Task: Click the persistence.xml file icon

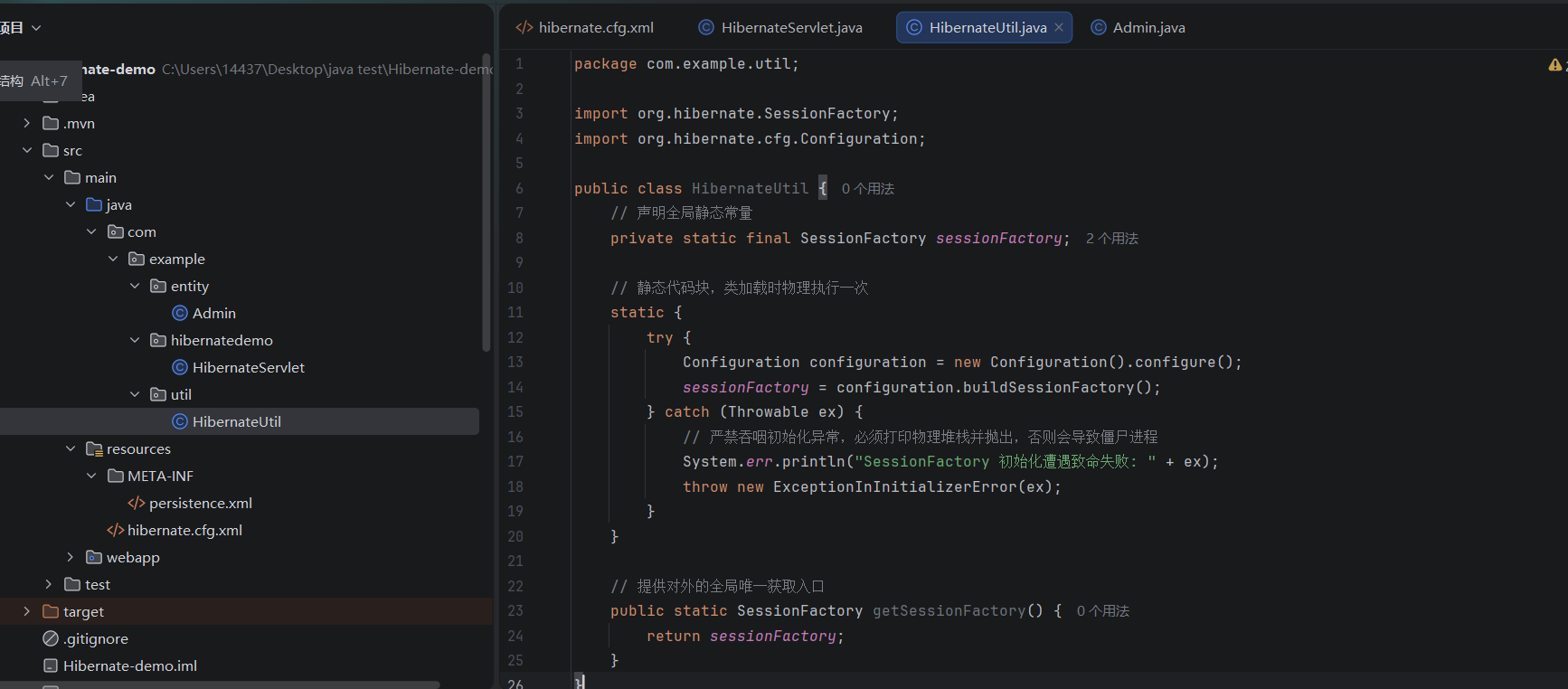Action: 137,503
